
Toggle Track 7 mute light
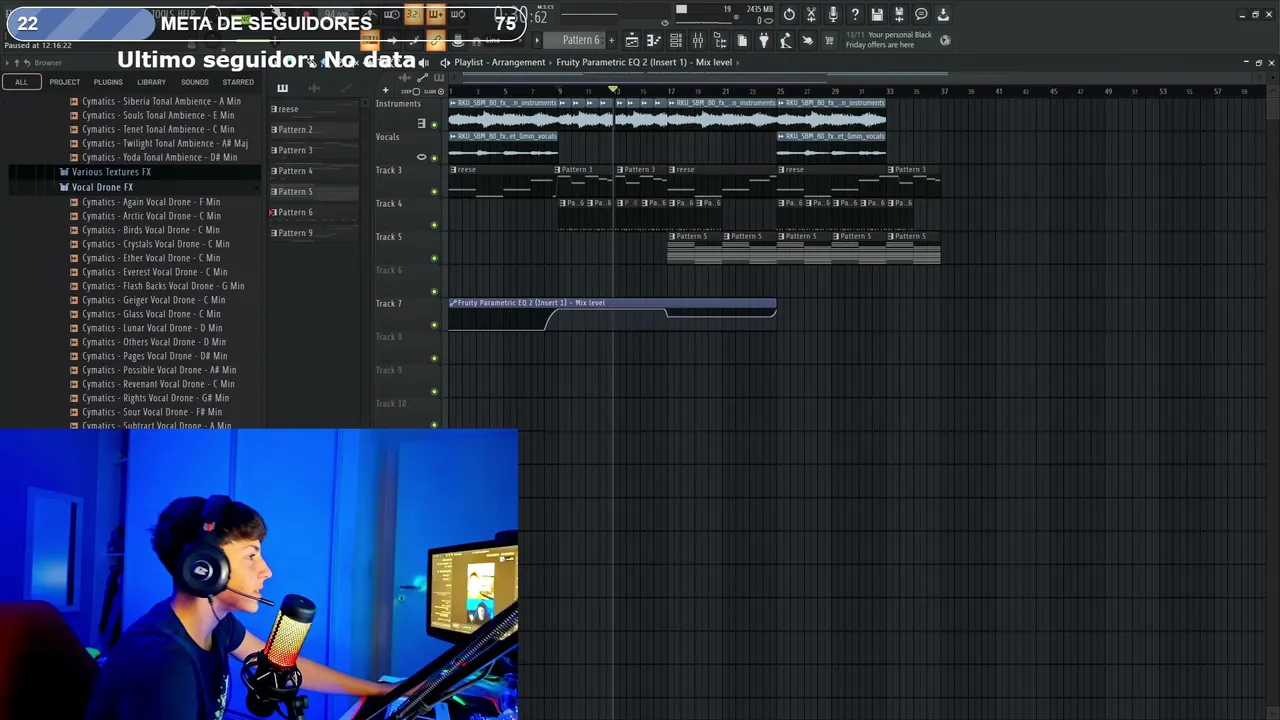coord(434,325)
